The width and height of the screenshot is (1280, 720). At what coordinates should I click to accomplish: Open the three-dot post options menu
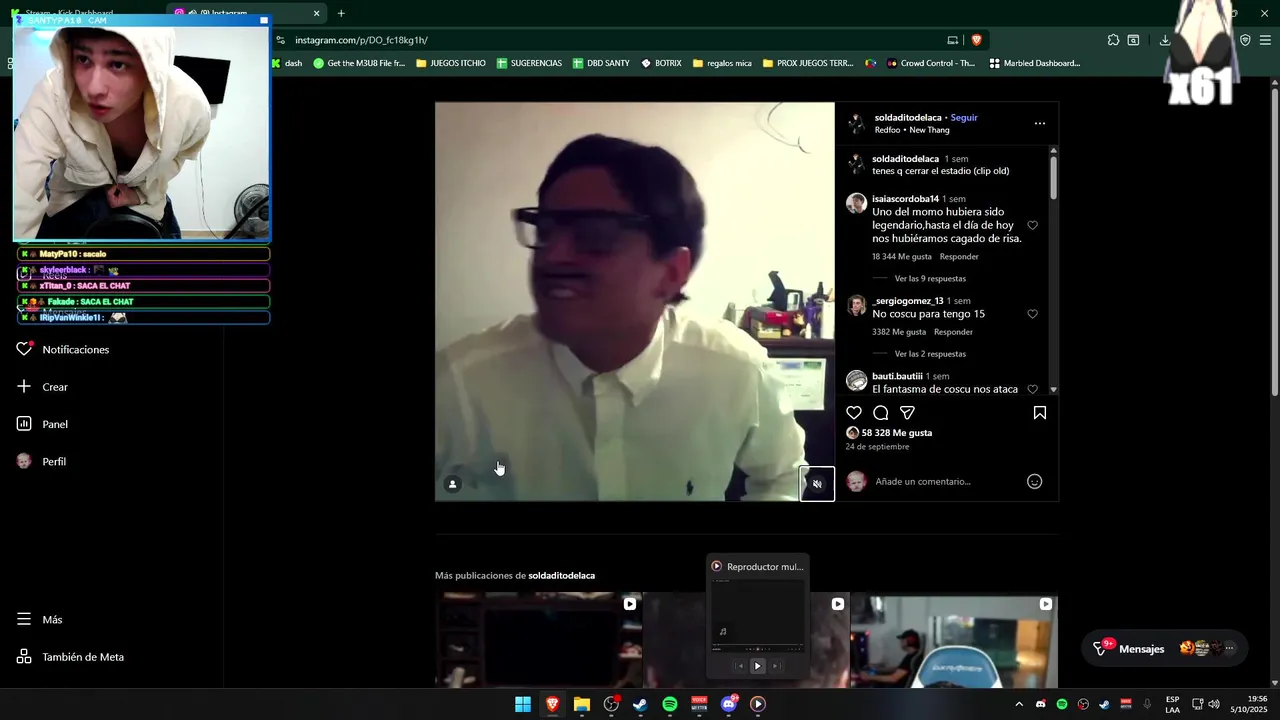1040,123
